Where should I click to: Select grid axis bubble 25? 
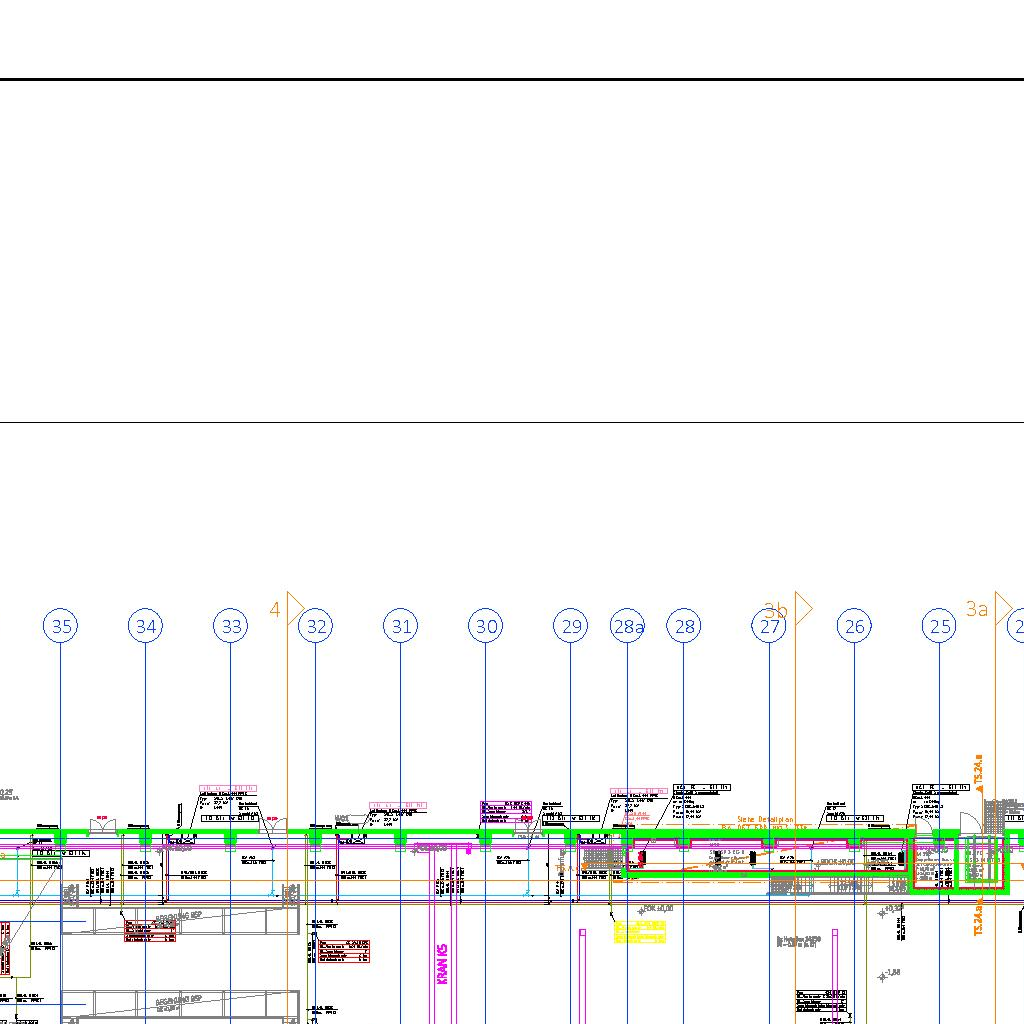[x=940, y=626]
